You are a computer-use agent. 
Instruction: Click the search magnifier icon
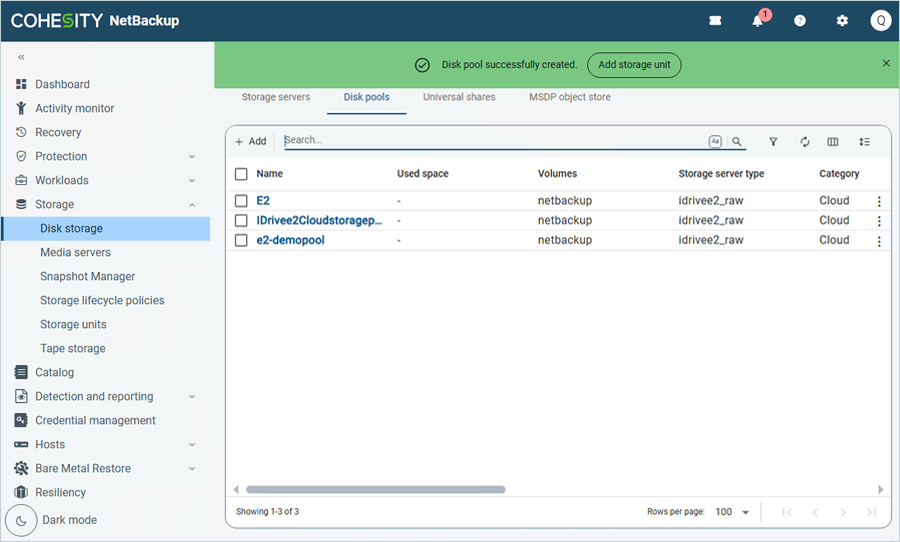point(737,142)
